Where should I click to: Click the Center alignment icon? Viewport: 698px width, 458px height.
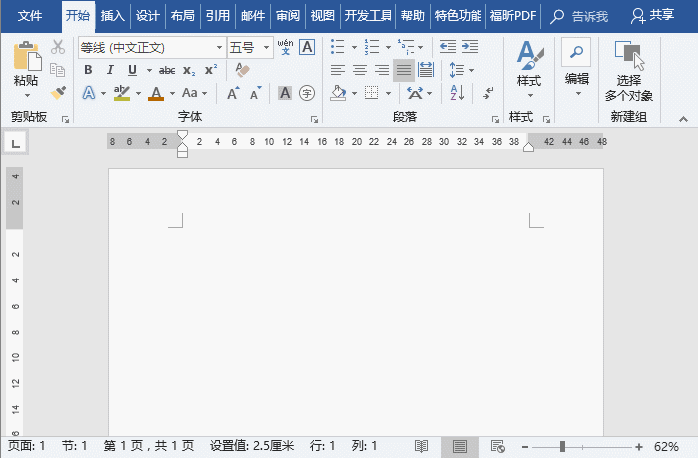coord(360,70)
